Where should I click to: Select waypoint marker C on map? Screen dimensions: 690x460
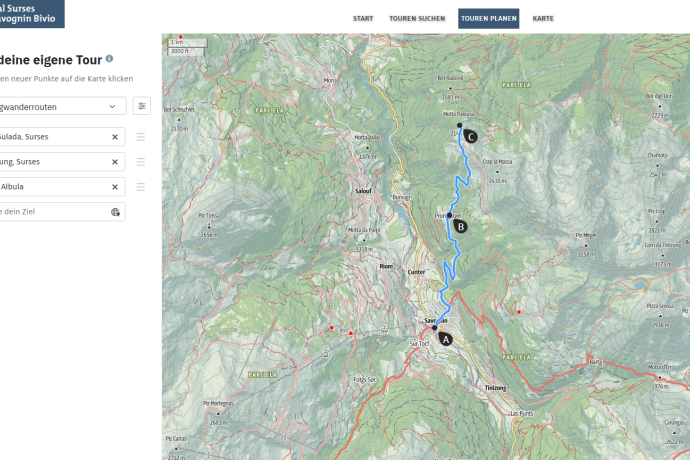(x=471, y=137)
